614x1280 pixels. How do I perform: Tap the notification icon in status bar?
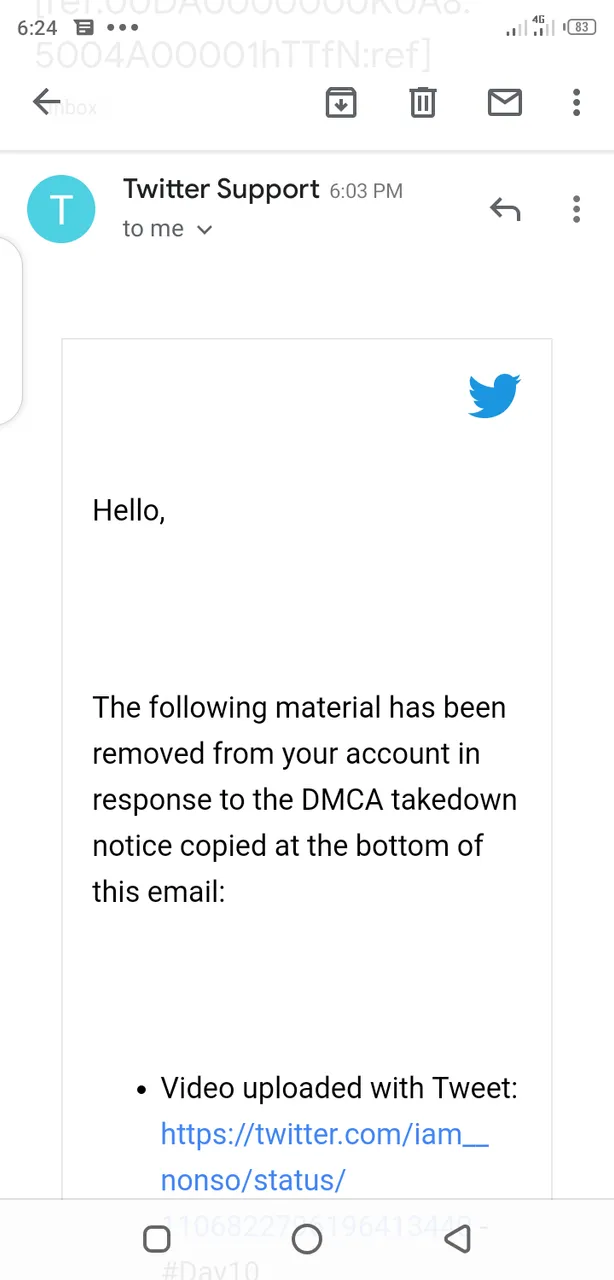click(85, 28)
